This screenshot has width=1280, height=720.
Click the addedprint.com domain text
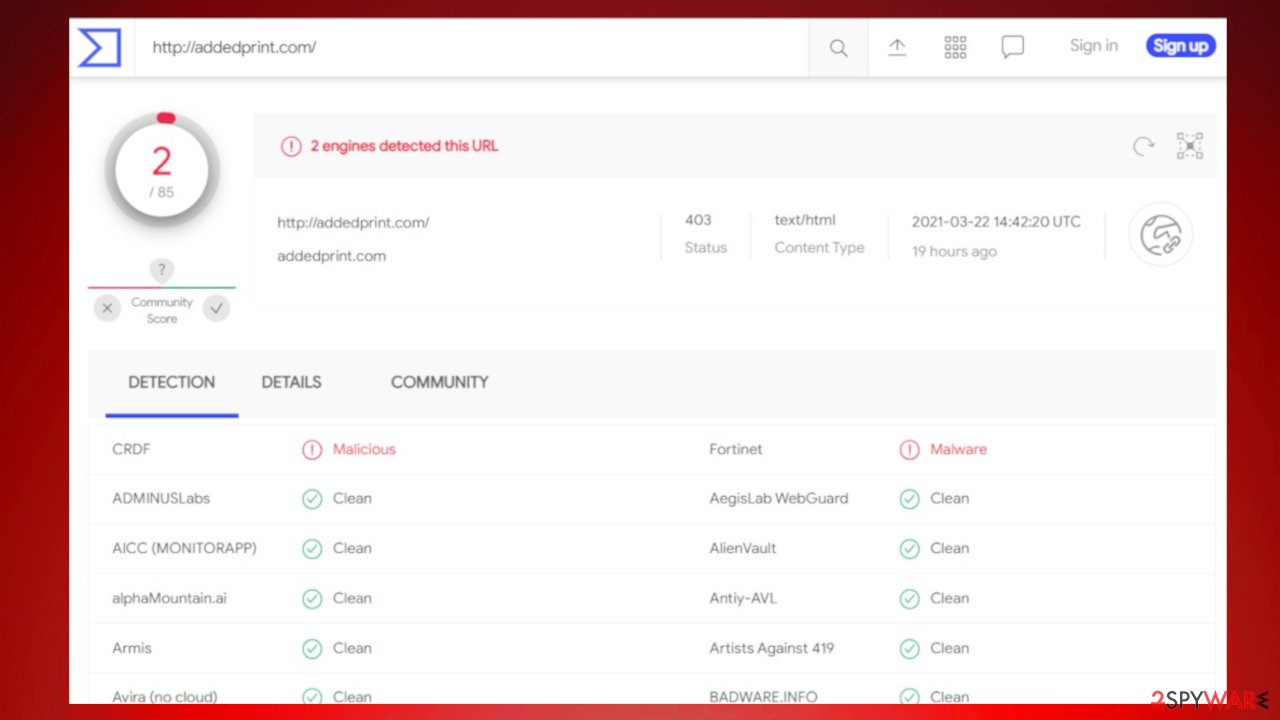[x=331, y=256]
